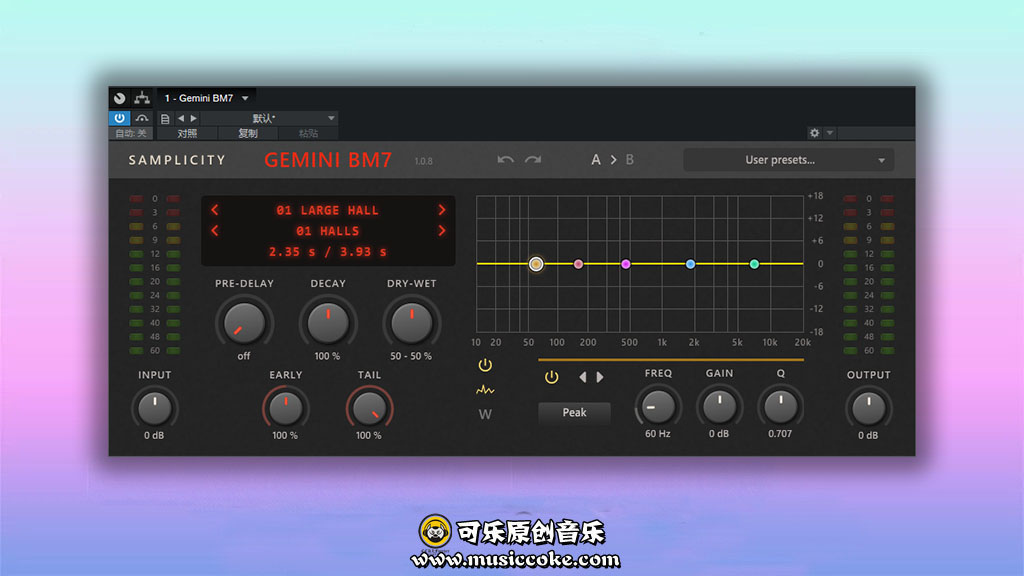The height and width of the screenshot is (576, 1024).
Task: Click the 复制 copy button
Action: [x=248, y=133]
